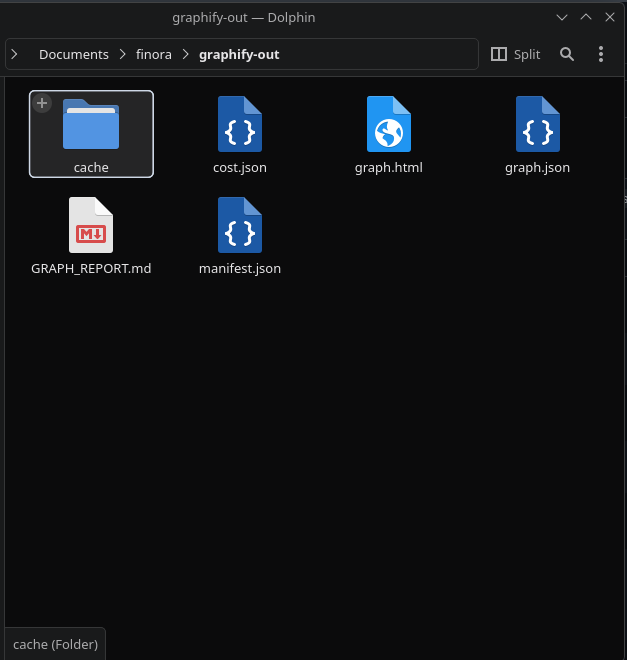Image resolution: width=627 pixels, height=660 pixels.
Task: Select the graph.json file icon
Action: tap(538, 124)
